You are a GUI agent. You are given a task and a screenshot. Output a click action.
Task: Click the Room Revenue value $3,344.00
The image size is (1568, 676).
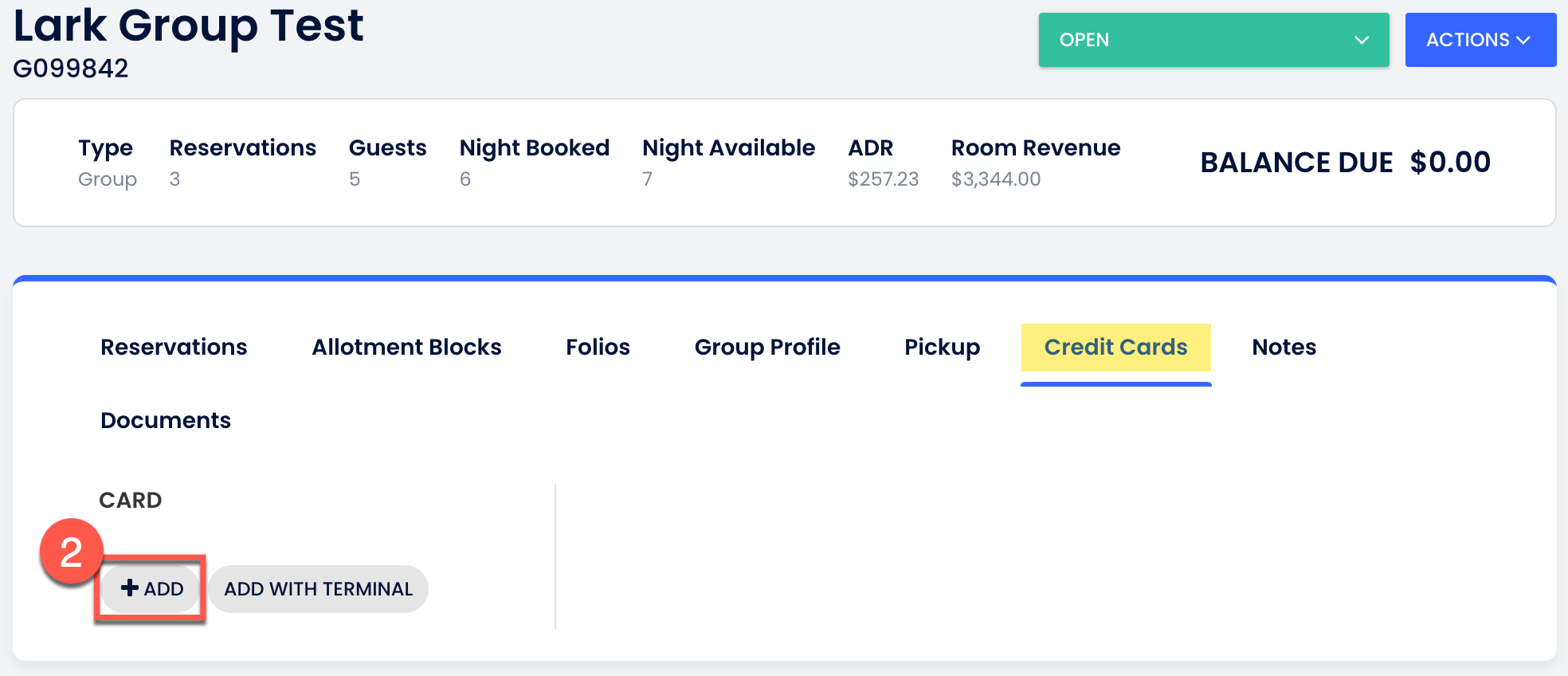point(995,179)
